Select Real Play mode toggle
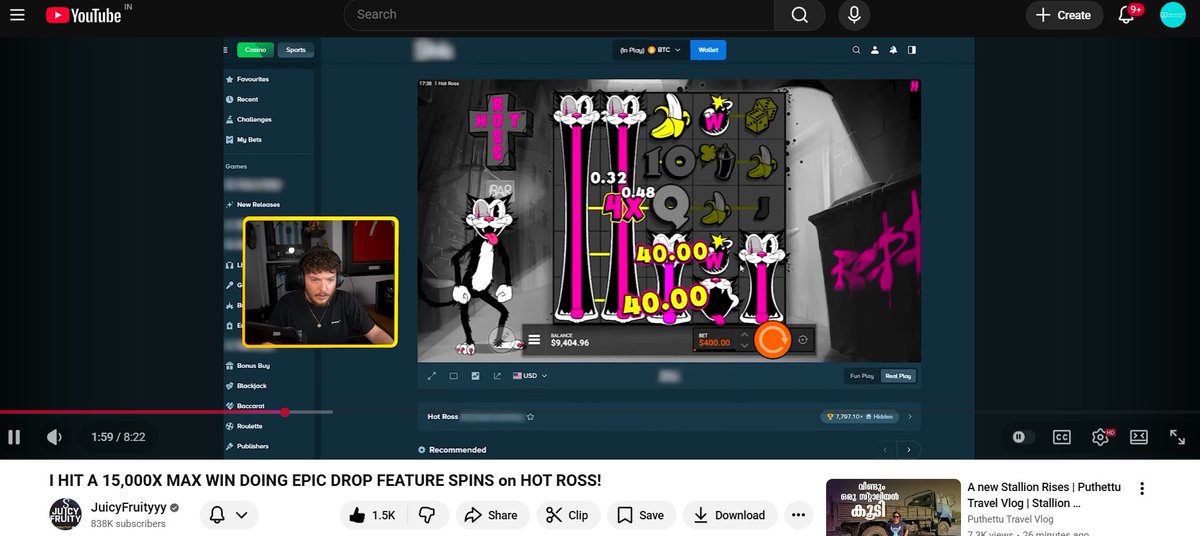 898,376
